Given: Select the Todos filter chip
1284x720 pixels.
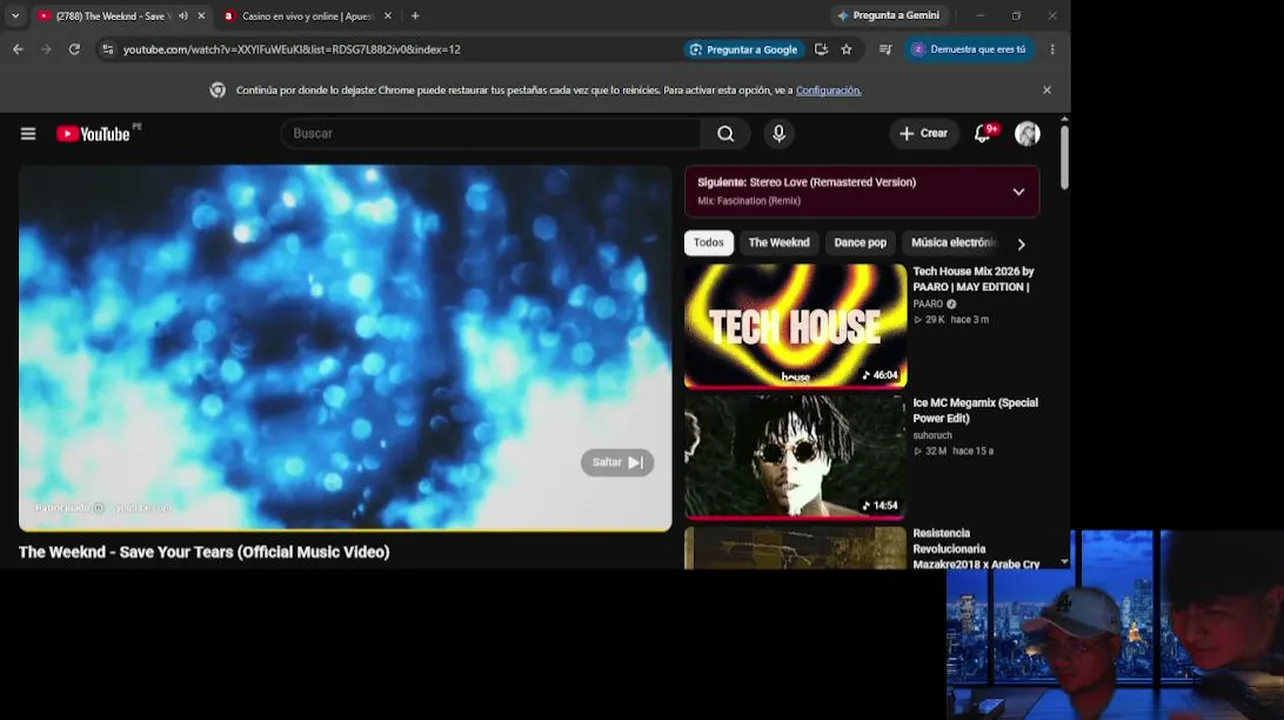Looking at the screenshot, I should [709, 243].
